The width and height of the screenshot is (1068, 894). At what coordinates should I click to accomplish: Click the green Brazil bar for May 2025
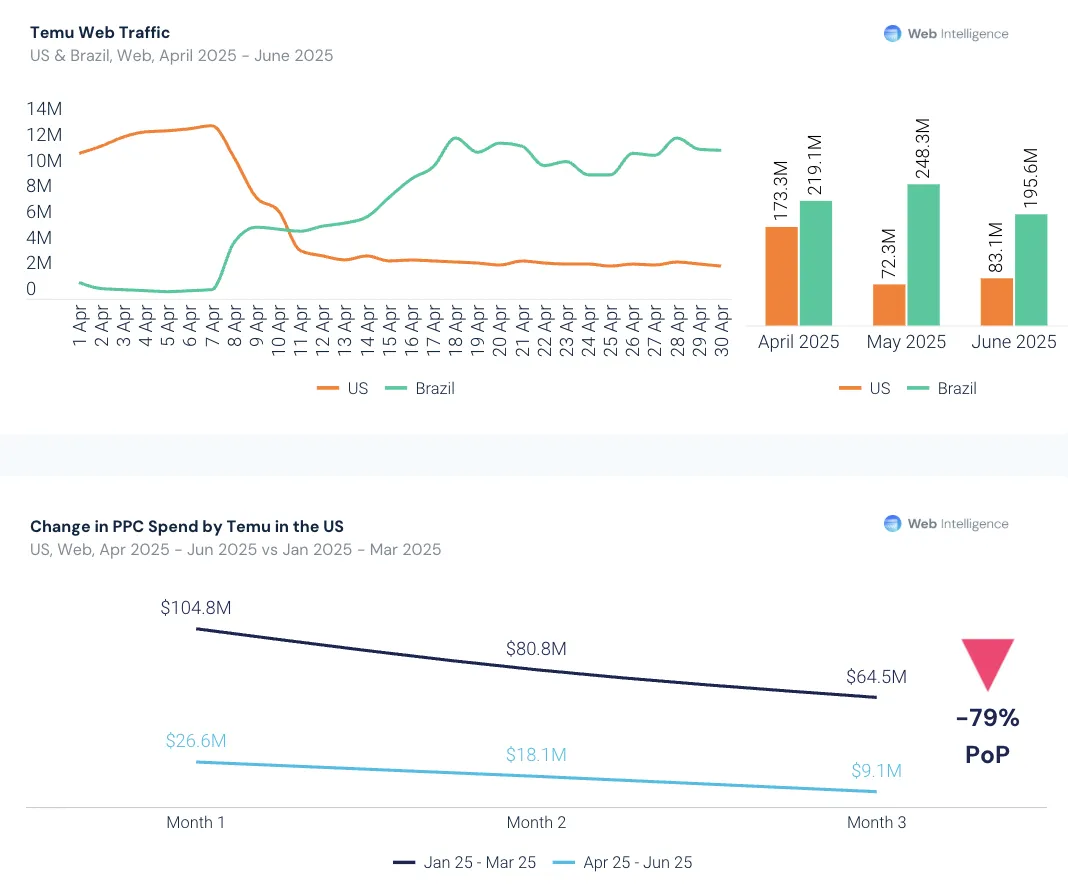click(x=924, y=255)
